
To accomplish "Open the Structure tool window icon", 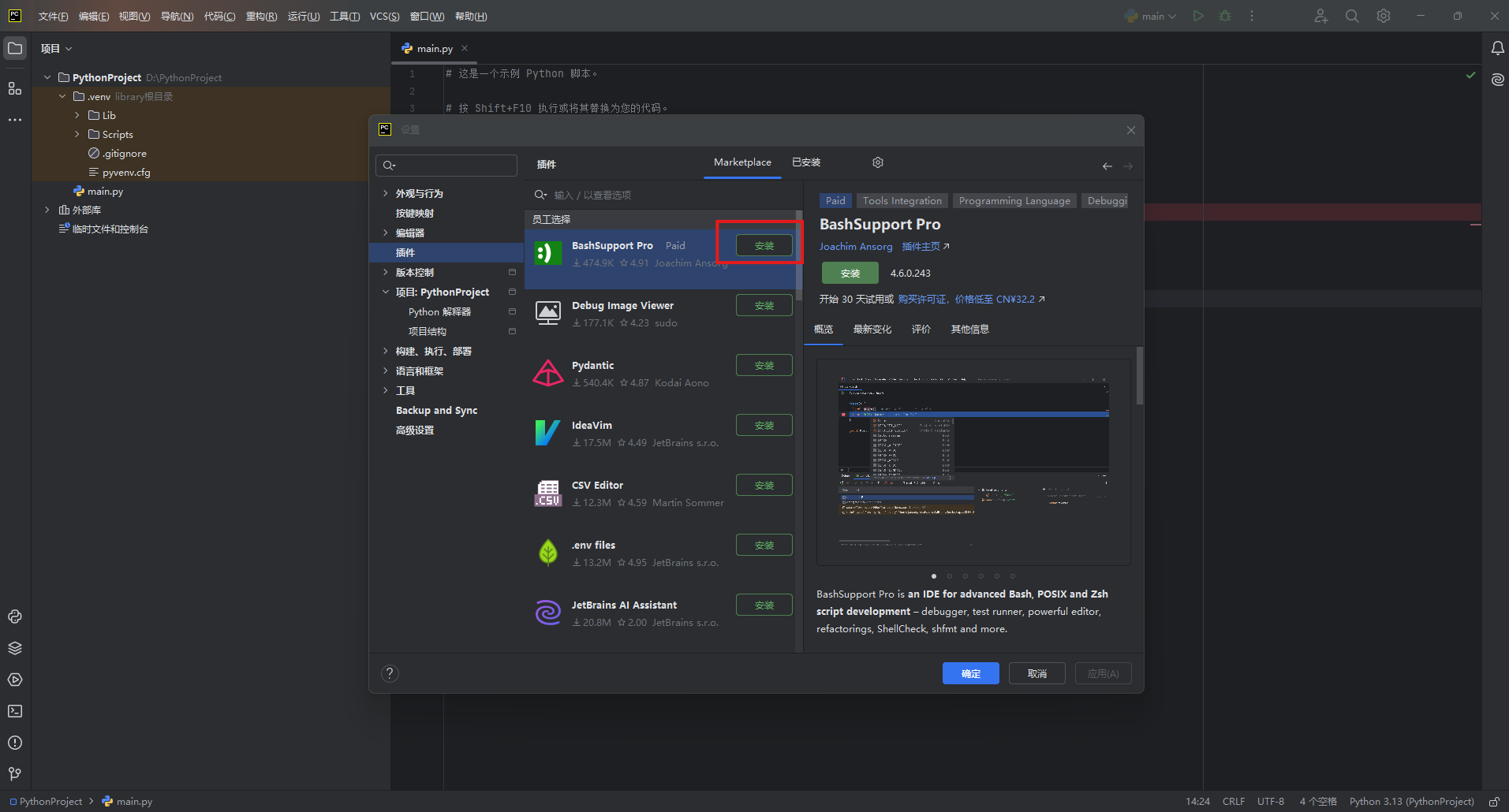I will tap(15, 88).
